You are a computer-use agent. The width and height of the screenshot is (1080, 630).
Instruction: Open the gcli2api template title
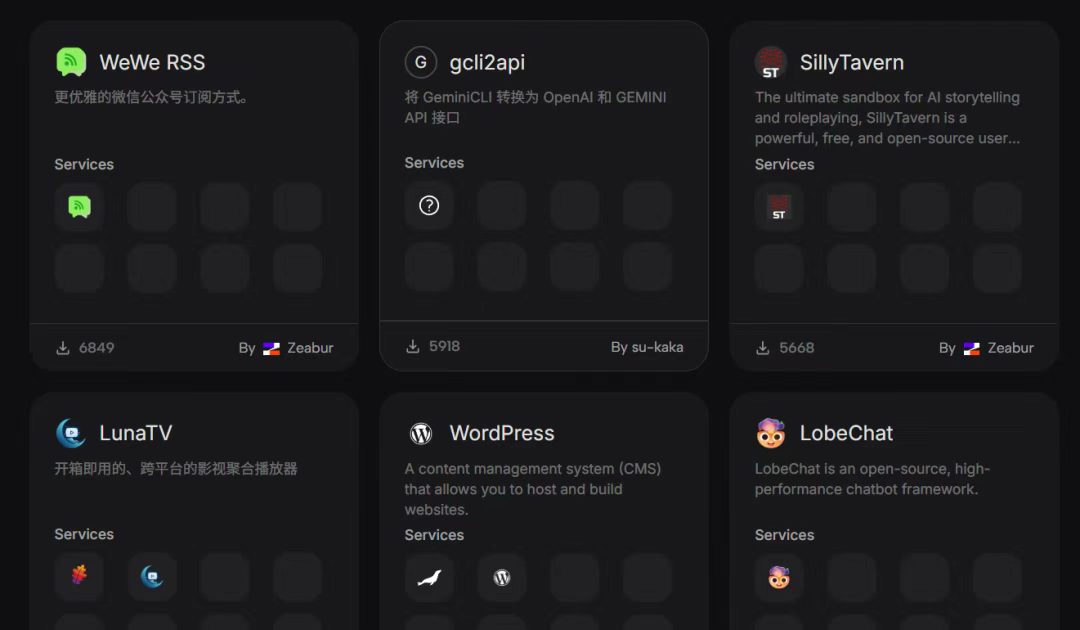coord(487,62)
